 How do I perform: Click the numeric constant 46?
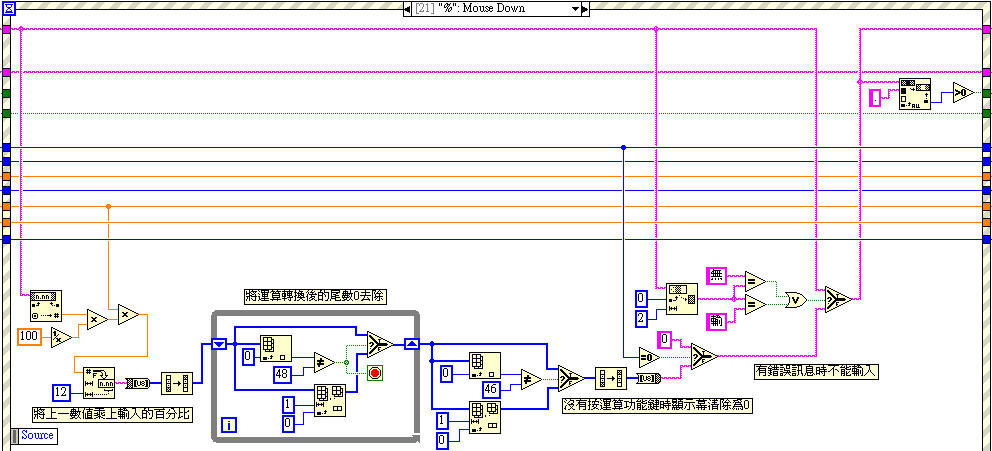pyautogui.click(x=492, y=390)
